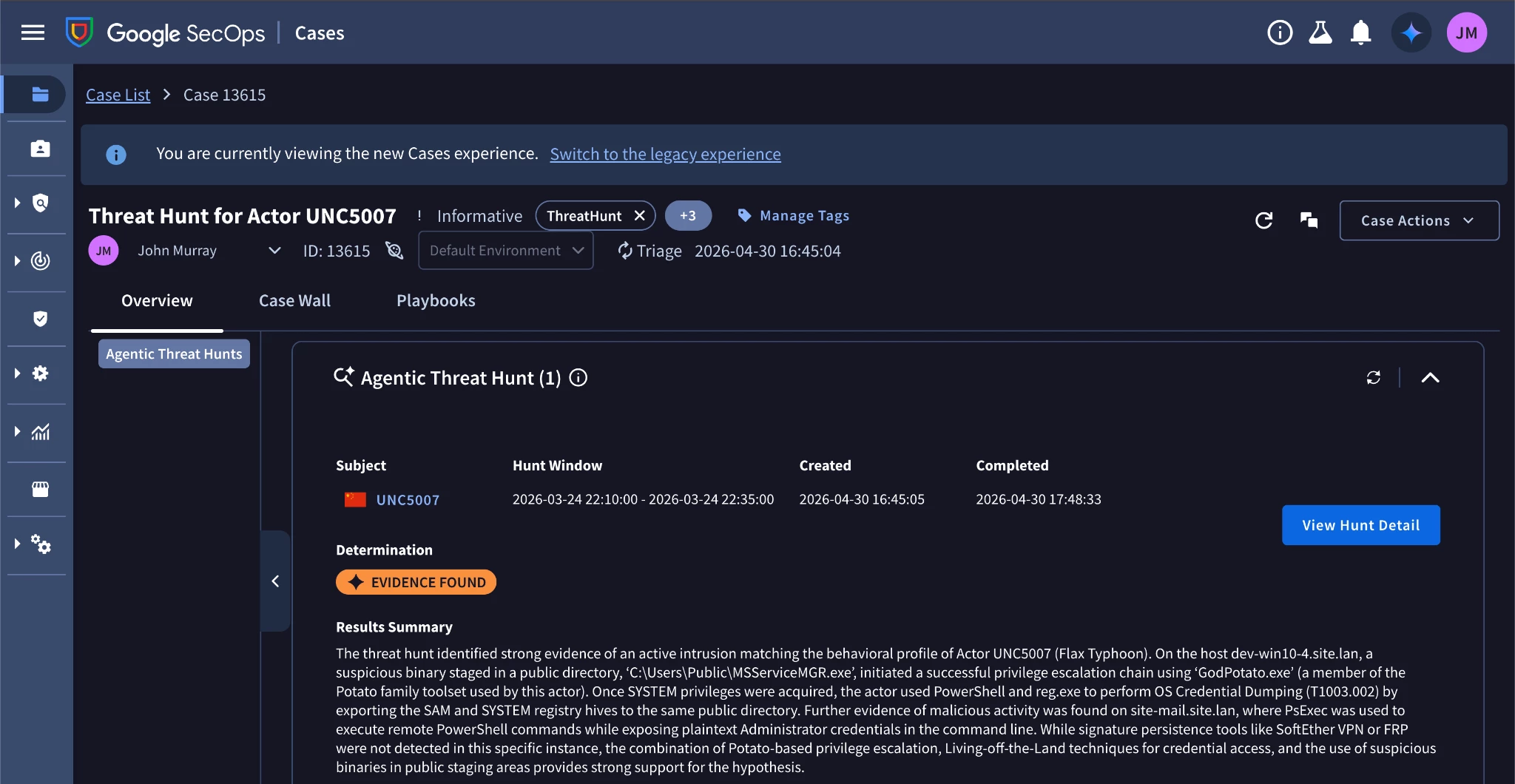Expand the radar sidebar section arrow

(17, 261)
